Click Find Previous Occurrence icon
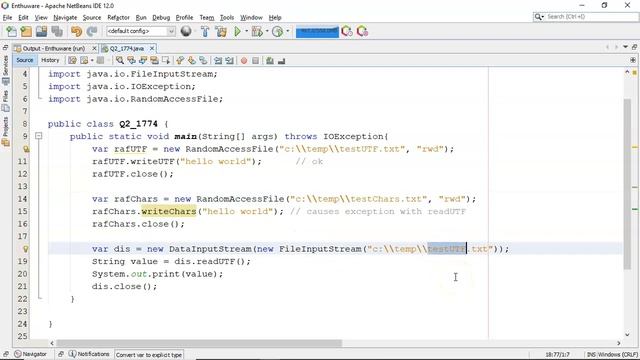The width and height of the screenshot is (640, 360). pyautogui.click(x=131, y=60)
